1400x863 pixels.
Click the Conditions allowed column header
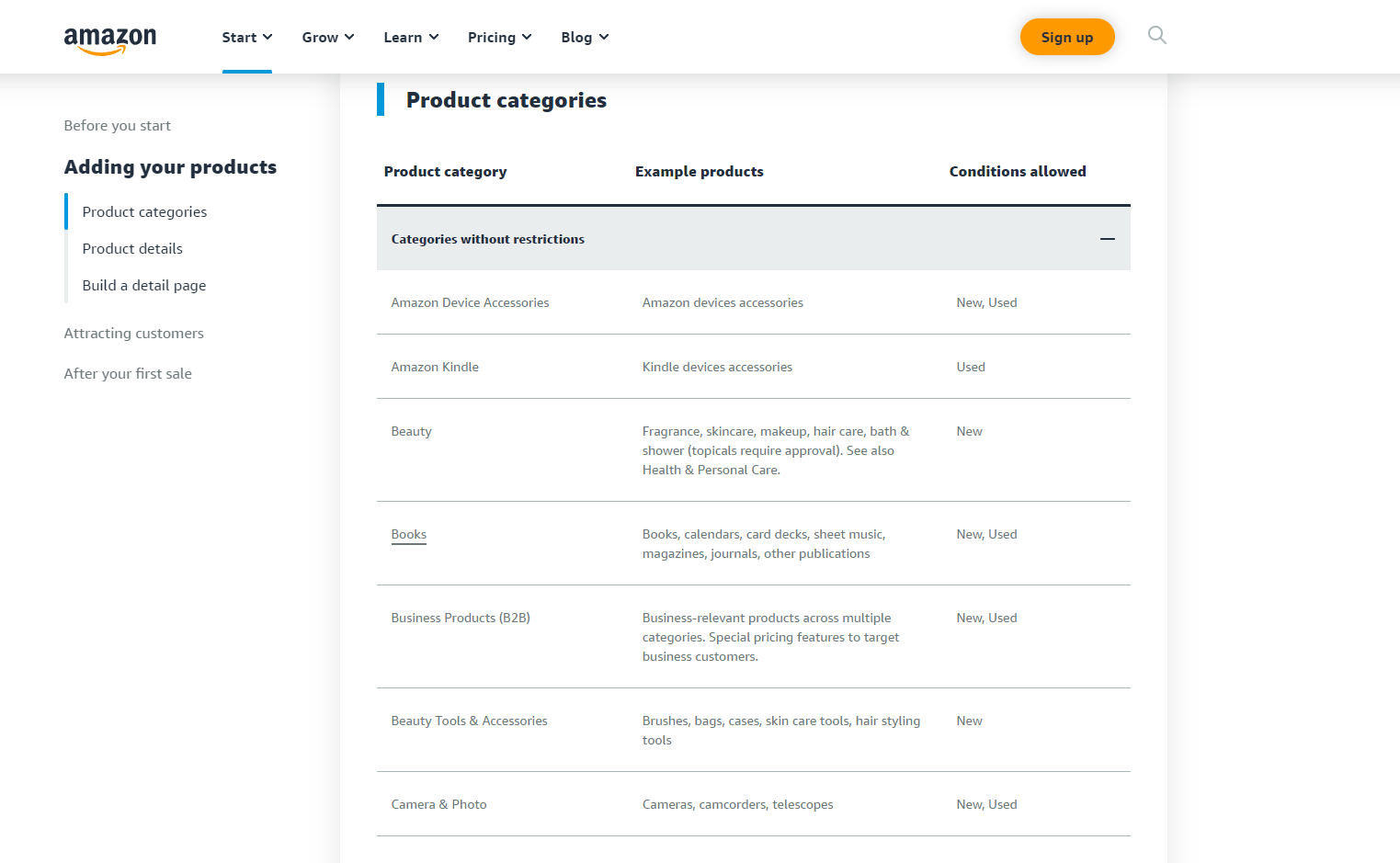(x=1017, y=172)
